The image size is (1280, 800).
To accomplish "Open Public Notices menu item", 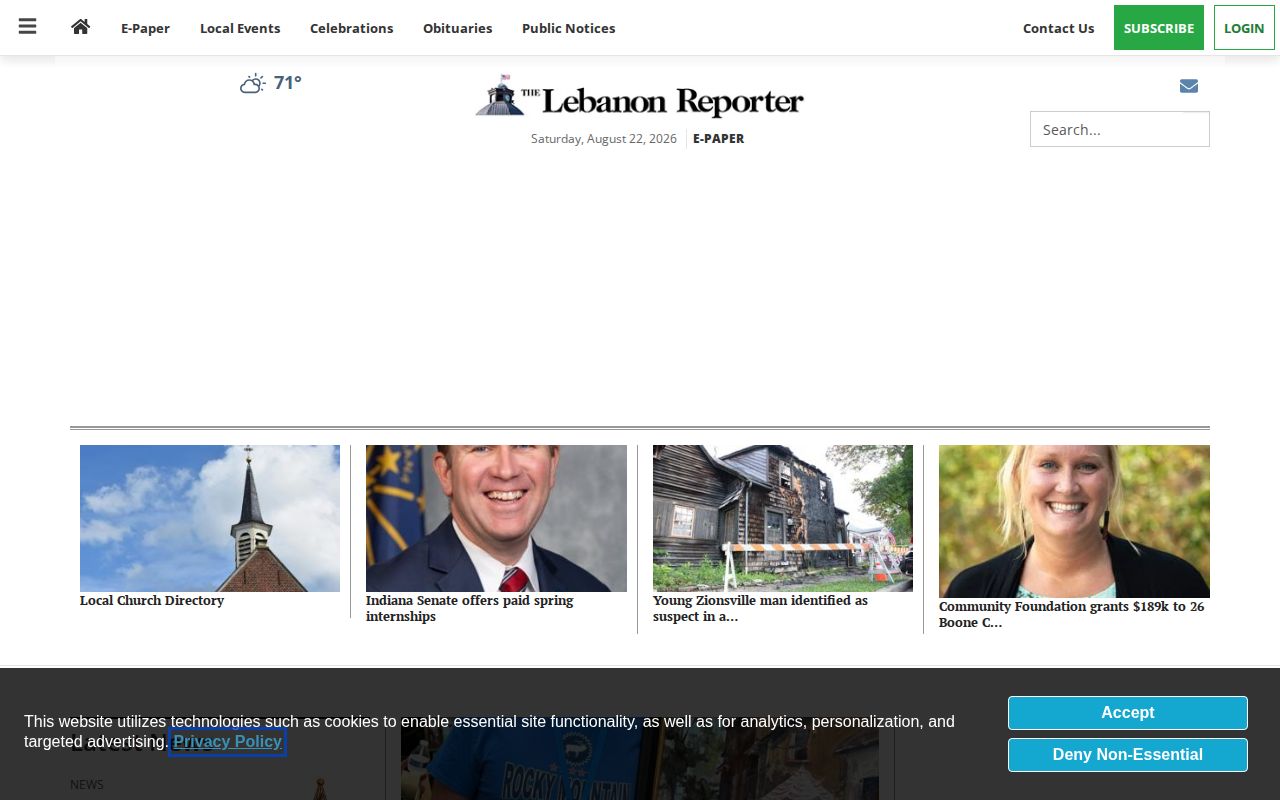I will (568, 28).
